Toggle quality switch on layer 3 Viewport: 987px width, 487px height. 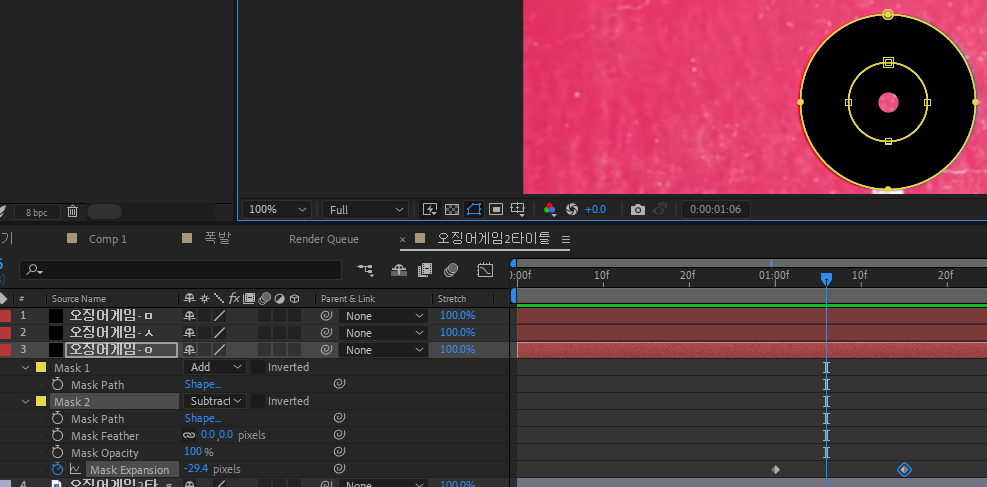[219, 350]
